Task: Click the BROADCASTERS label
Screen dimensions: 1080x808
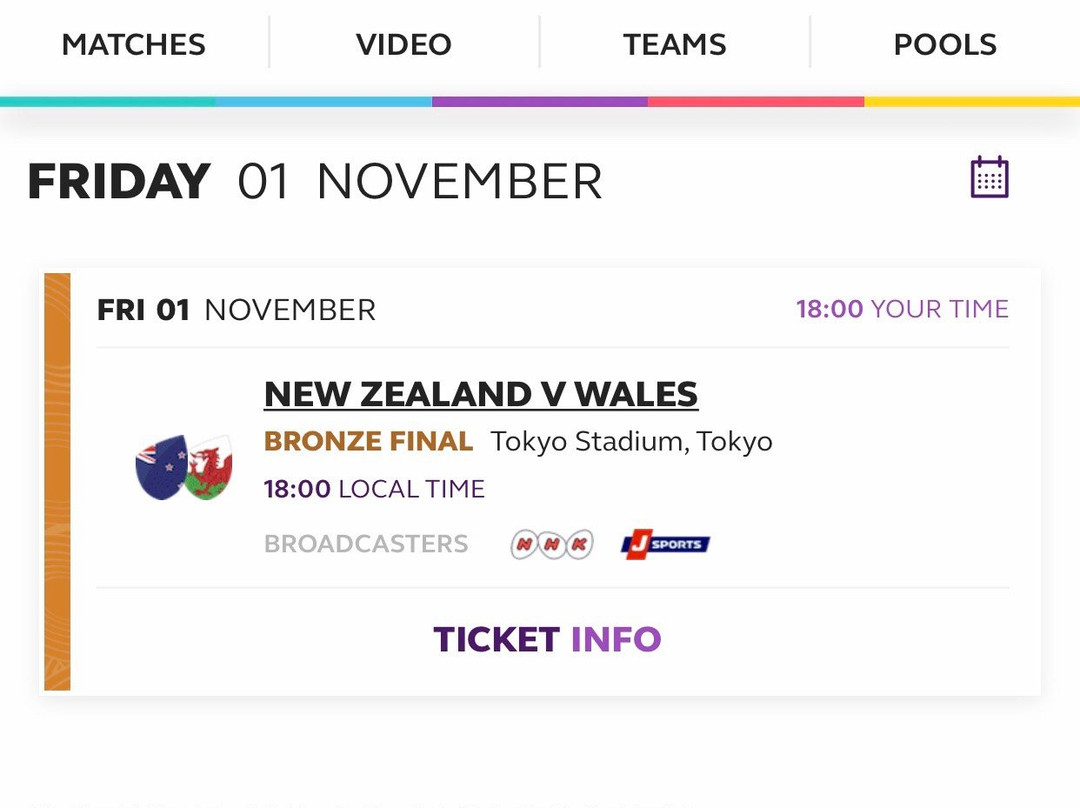Action: tap(366, 544)
